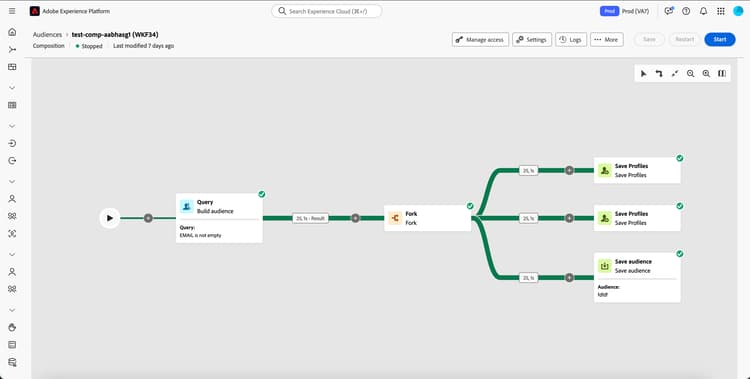The height and width of the screenshot is (379, 750).
Task: Open the hand privacy icon in sidebar
Action: [12, 327]
